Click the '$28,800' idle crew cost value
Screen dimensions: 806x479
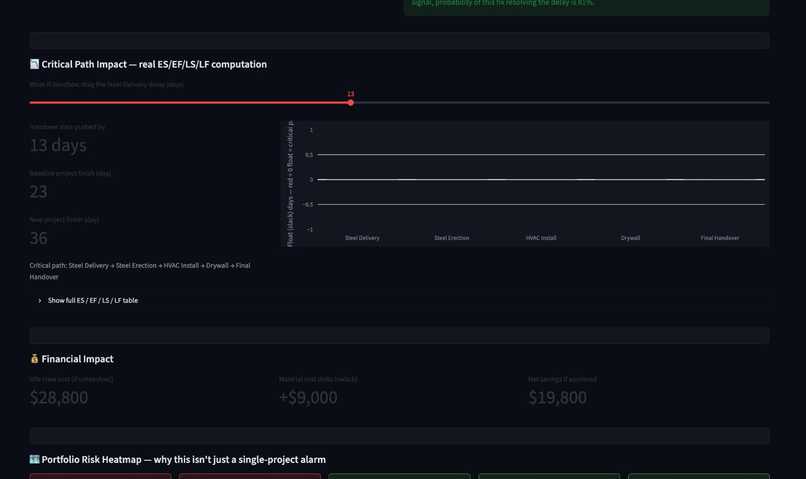pos(59,397)
